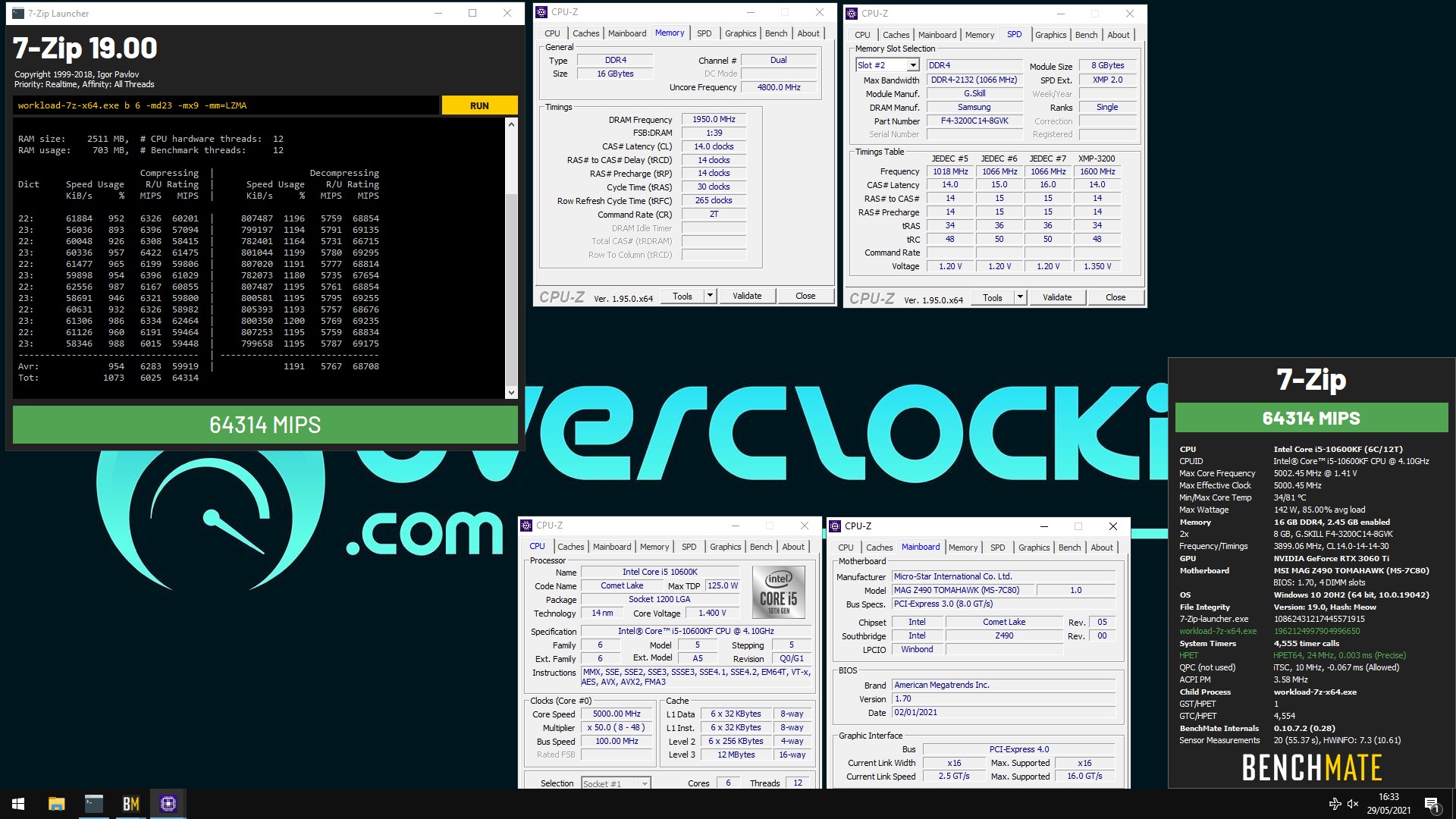Open About tab in SPD window
Viewport: 1456px width, 819px height.
click(1119, 35)
